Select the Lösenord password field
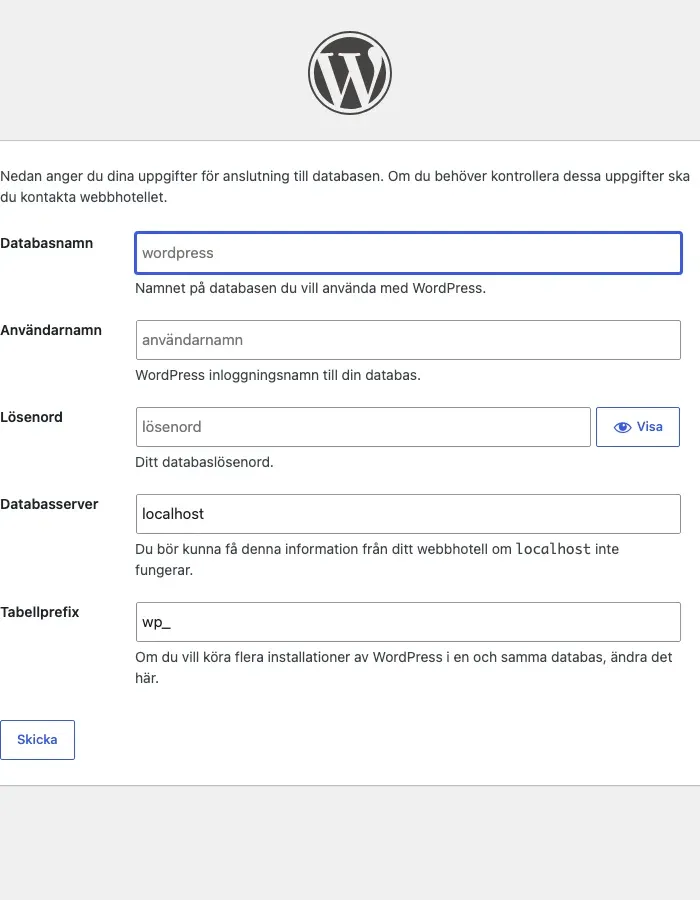 (363, 427)
